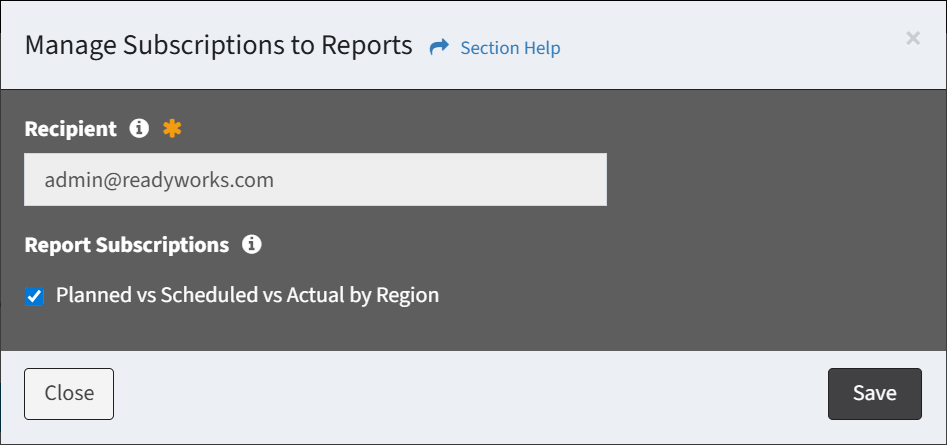Screen dimensions: 947x445
Task: Open the Section Help link
Action: click(x=510, y=48)
